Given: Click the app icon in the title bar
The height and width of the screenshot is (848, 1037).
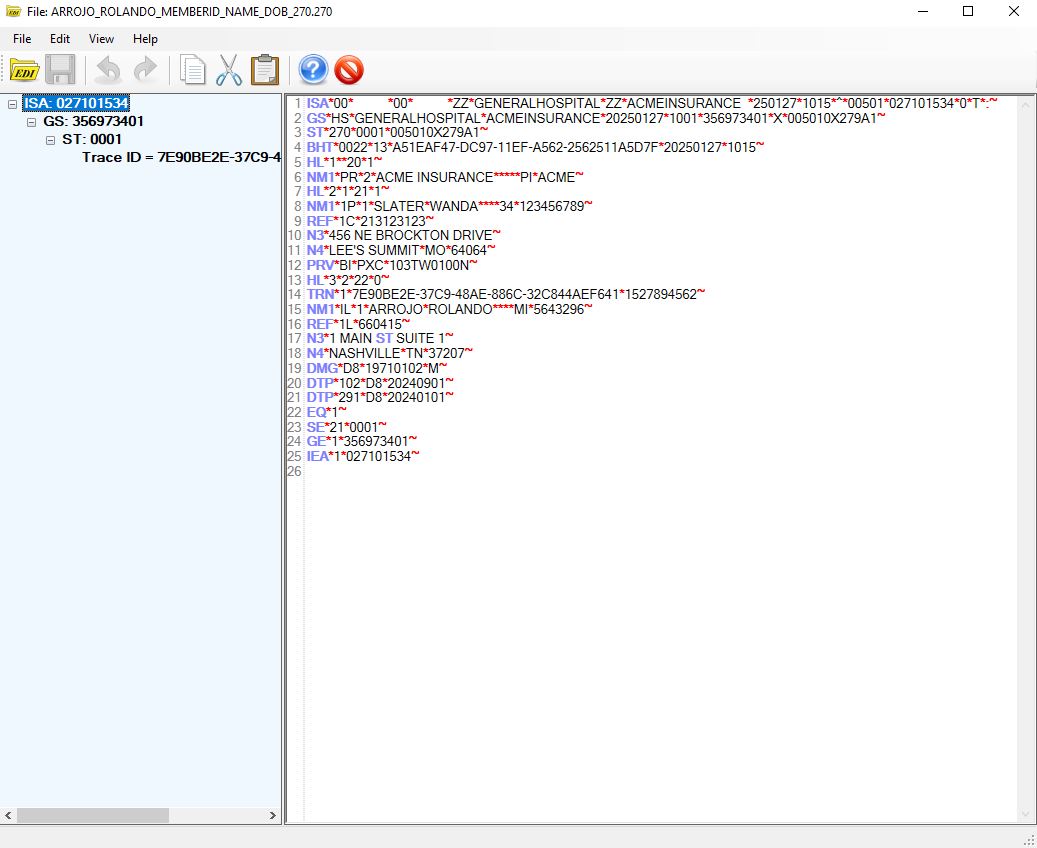Looking at the screenshot, I should tap(13, 11).
